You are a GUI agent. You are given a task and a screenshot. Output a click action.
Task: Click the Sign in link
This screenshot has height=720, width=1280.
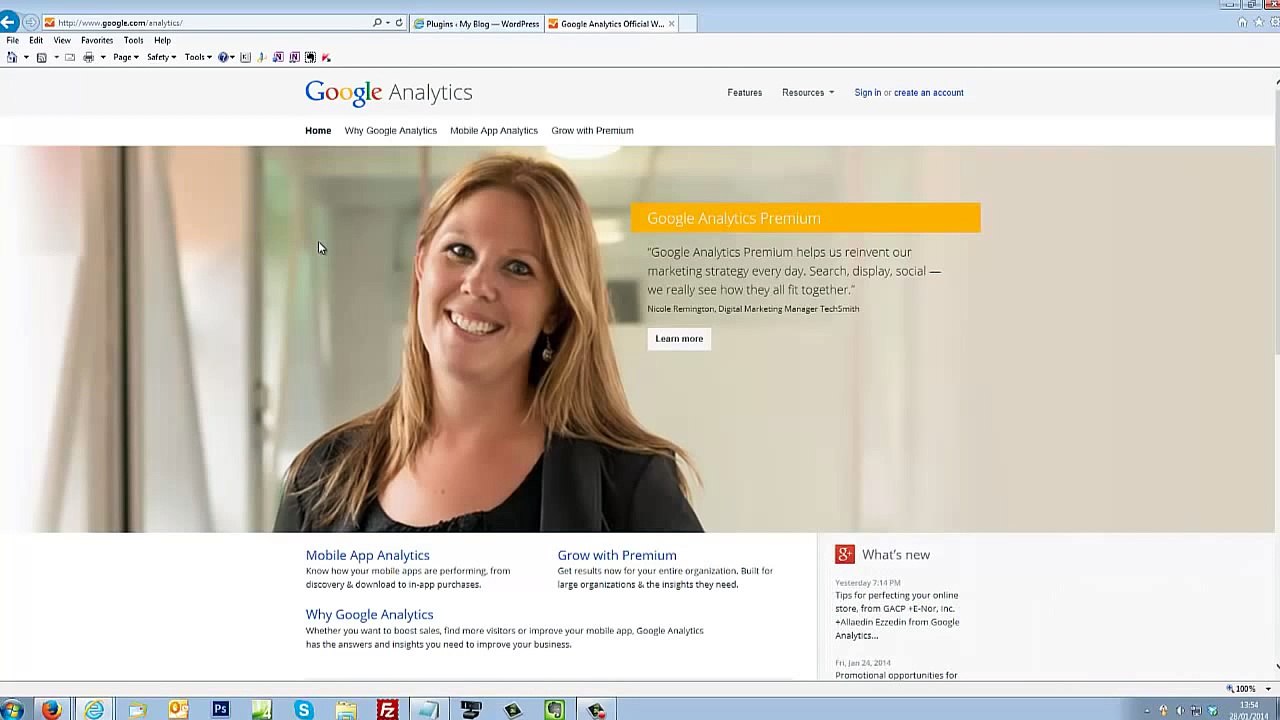click(867, 92)
